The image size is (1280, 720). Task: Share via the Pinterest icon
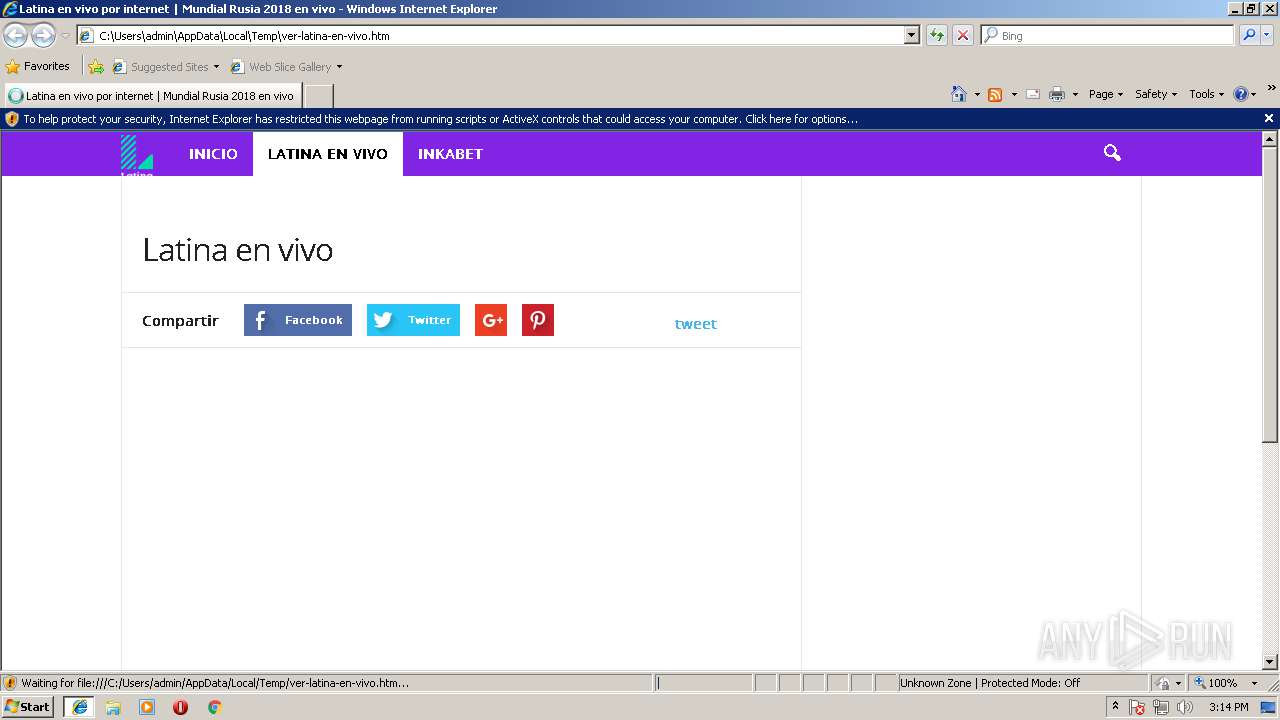(538, 320)
